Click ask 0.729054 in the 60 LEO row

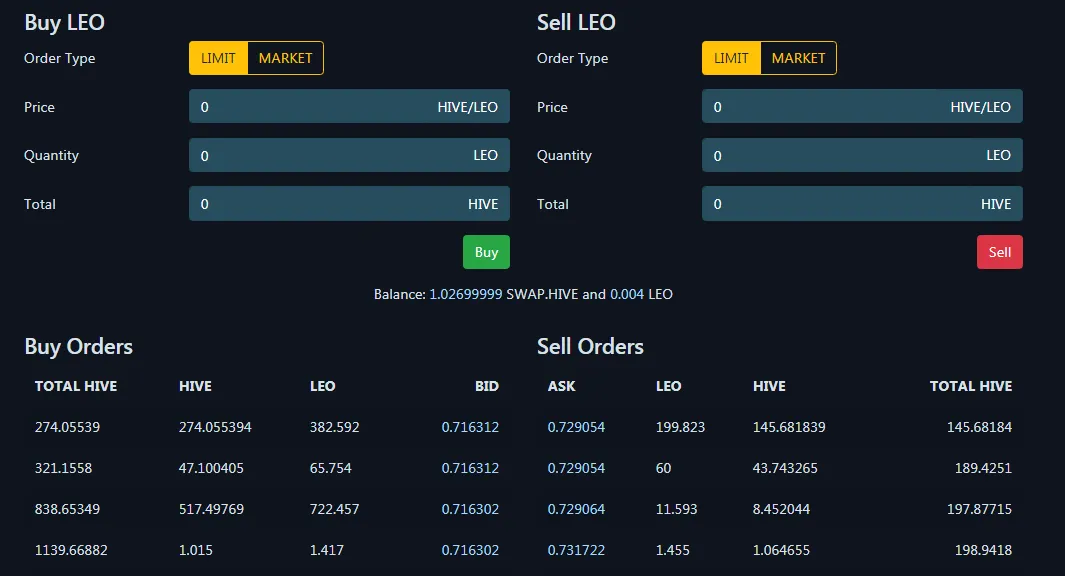pos(576,468)
